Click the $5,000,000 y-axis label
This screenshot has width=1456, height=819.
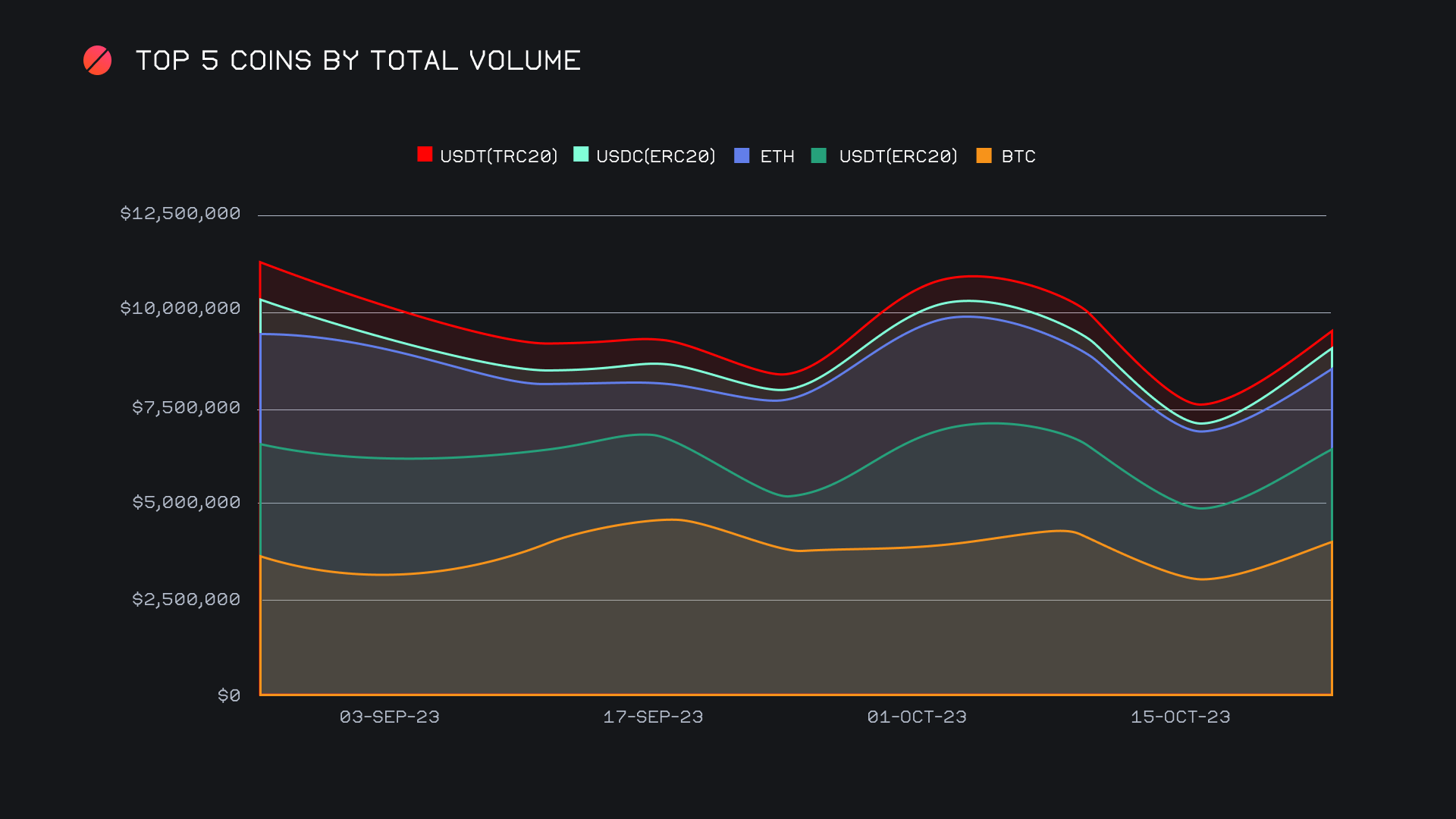point(187,502)
